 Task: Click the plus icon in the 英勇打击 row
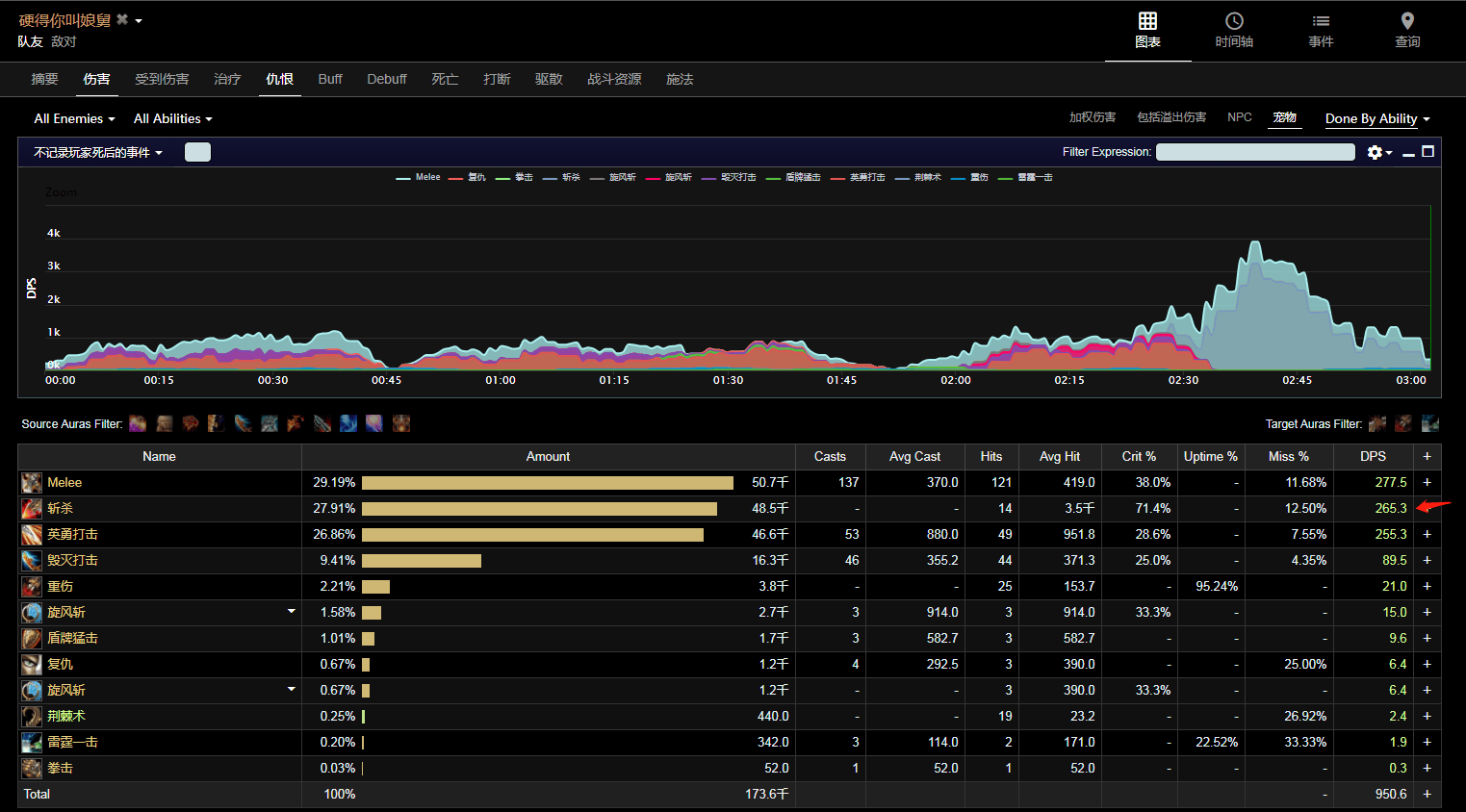(1427, 535)
